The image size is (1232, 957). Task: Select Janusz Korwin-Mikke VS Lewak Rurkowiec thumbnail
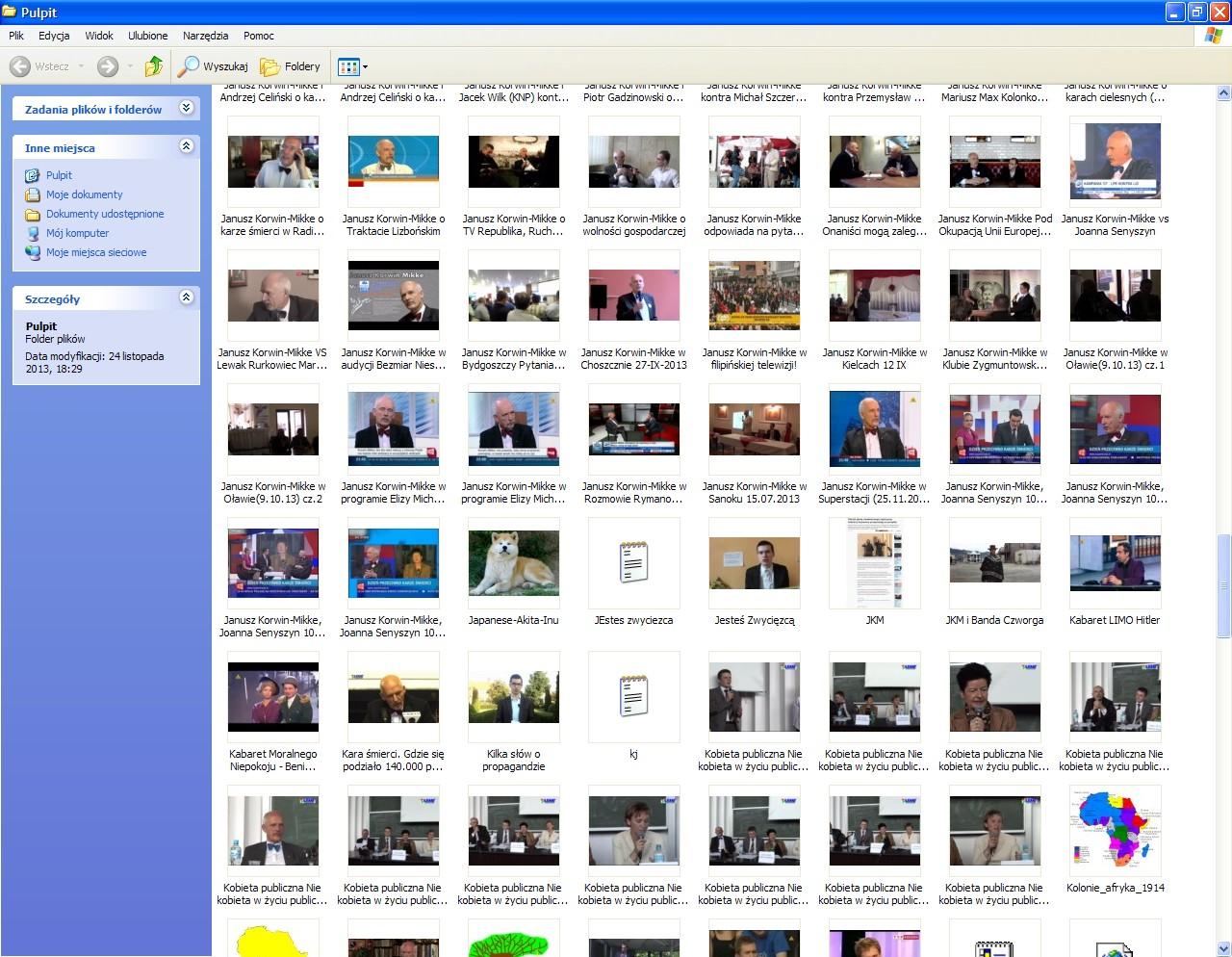[272, 296]
